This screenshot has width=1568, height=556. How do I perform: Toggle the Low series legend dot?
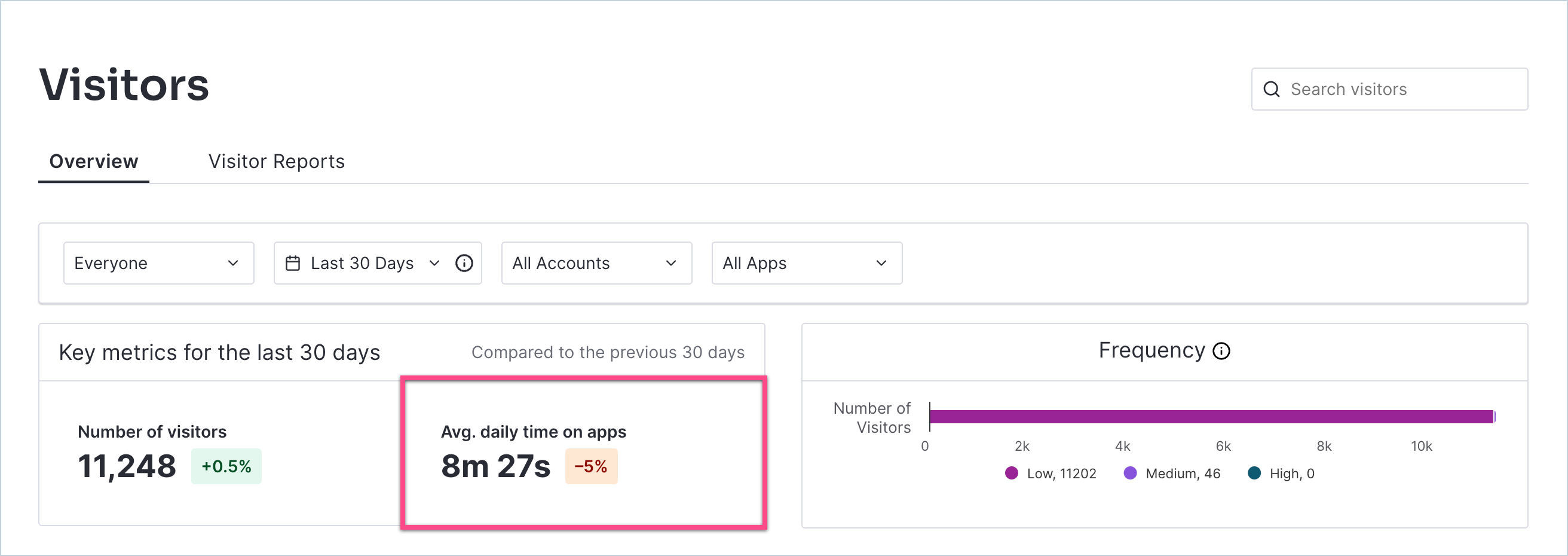(x=1011, y=473)
